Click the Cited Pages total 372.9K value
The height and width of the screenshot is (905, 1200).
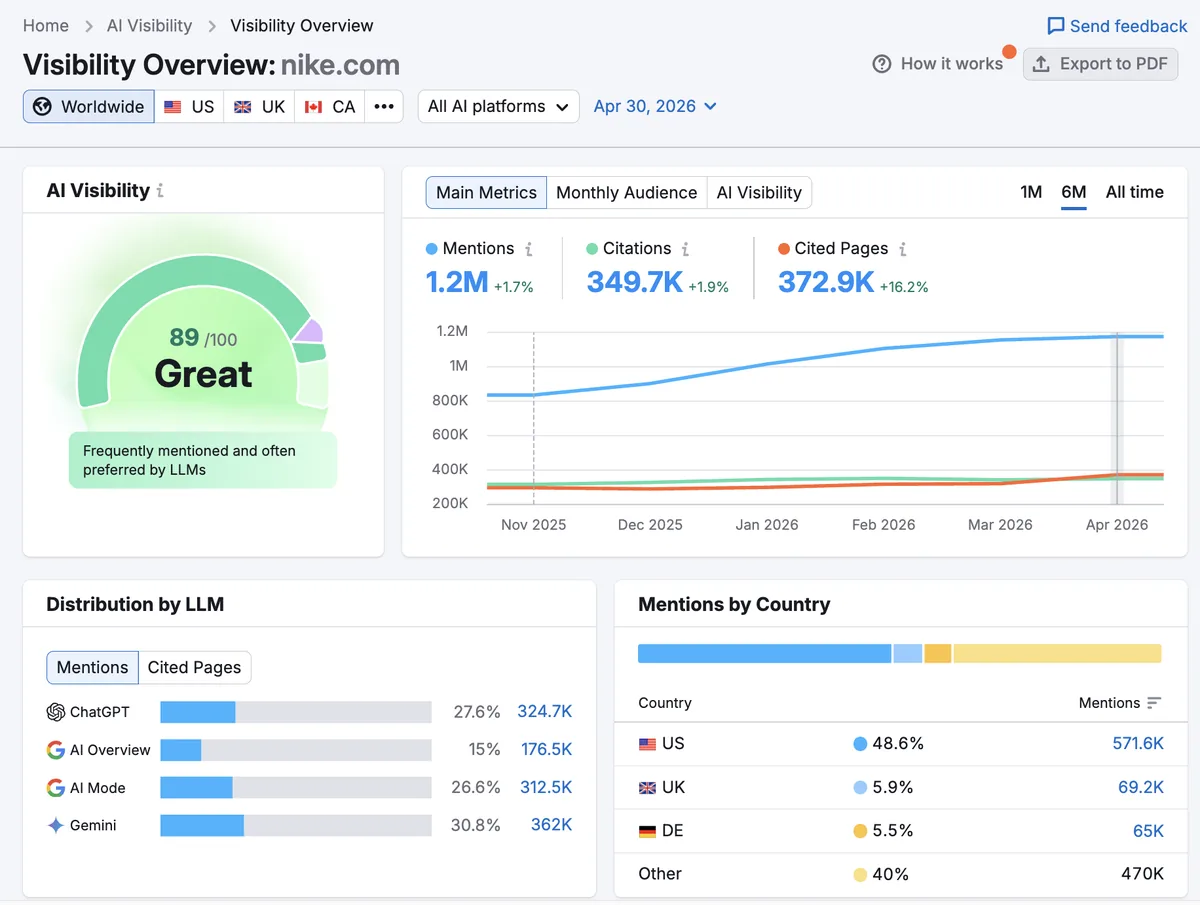pos(826,283)
